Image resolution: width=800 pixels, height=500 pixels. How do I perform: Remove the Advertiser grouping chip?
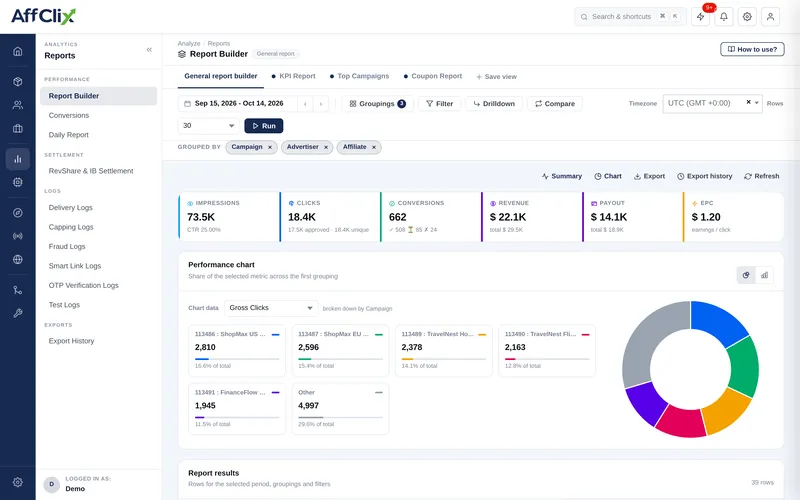coord(326,147)
